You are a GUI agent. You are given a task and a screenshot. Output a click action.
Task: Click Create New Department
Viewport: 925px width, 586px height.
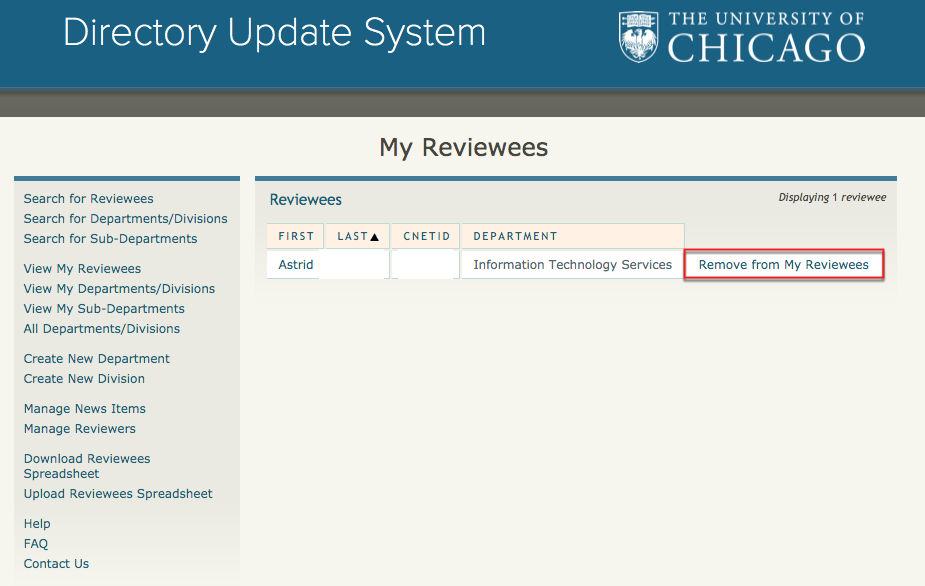(x=97, y=359)
